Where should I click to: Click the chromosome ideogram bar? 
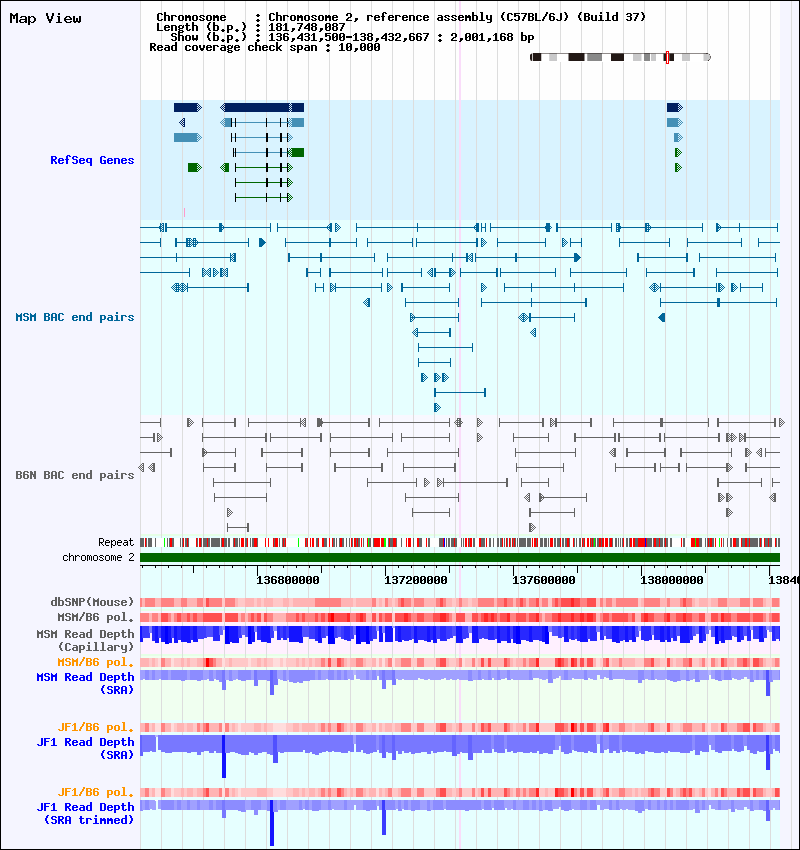point(621,57)
